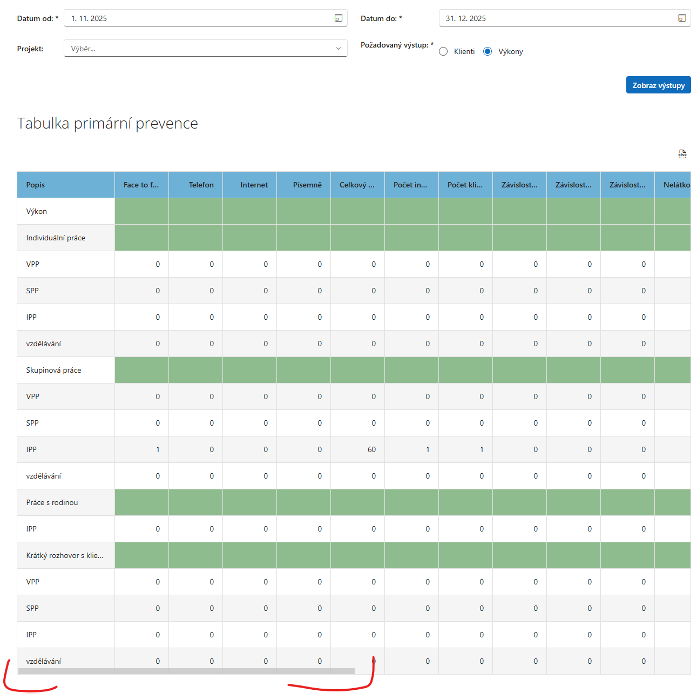698x694 pixels.
Task: Click the Telefon column header
Action: click(195, 185)
